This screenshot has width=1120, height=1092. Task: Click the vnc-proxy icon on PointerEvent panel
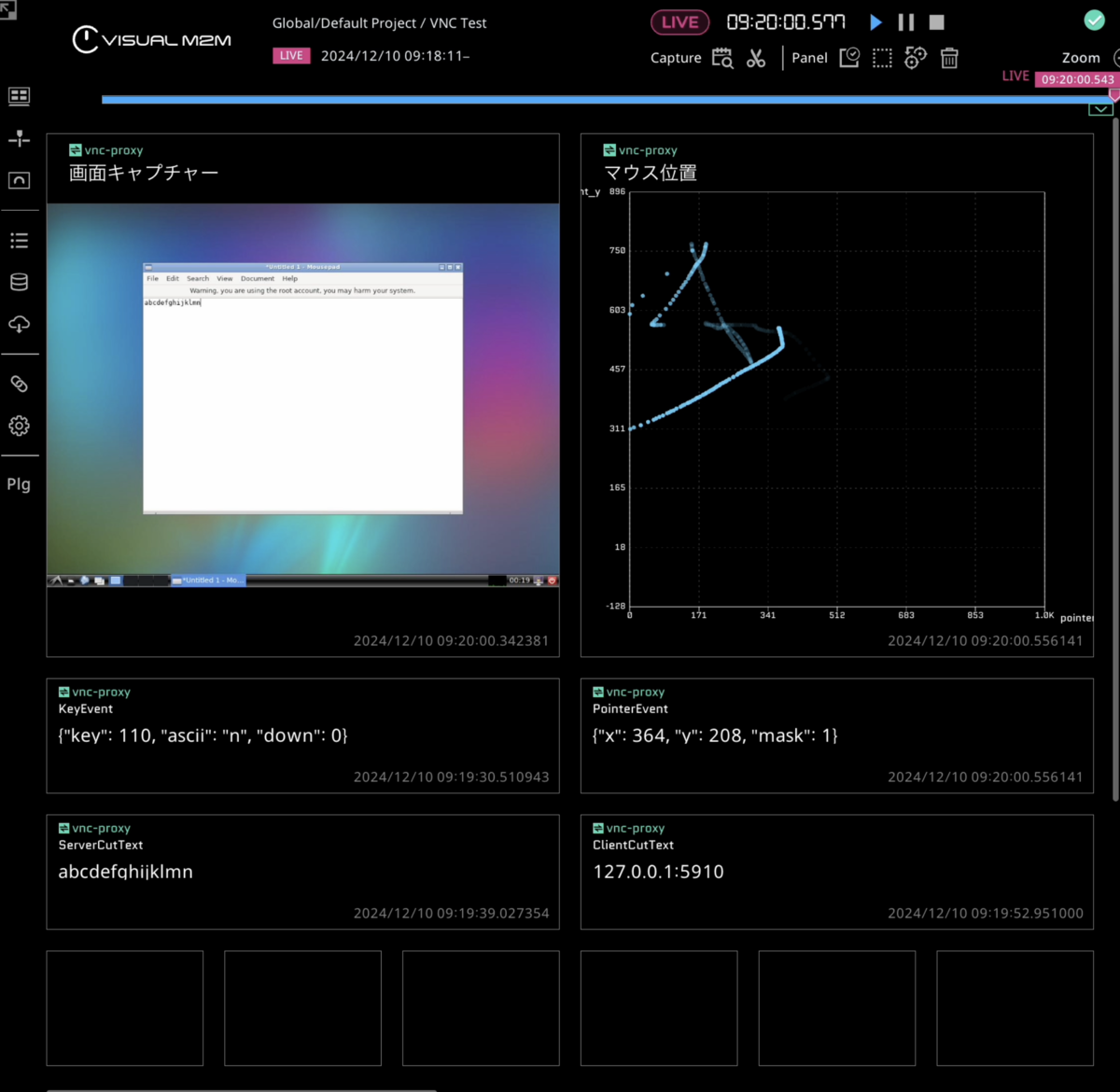[x=598, y=693]
